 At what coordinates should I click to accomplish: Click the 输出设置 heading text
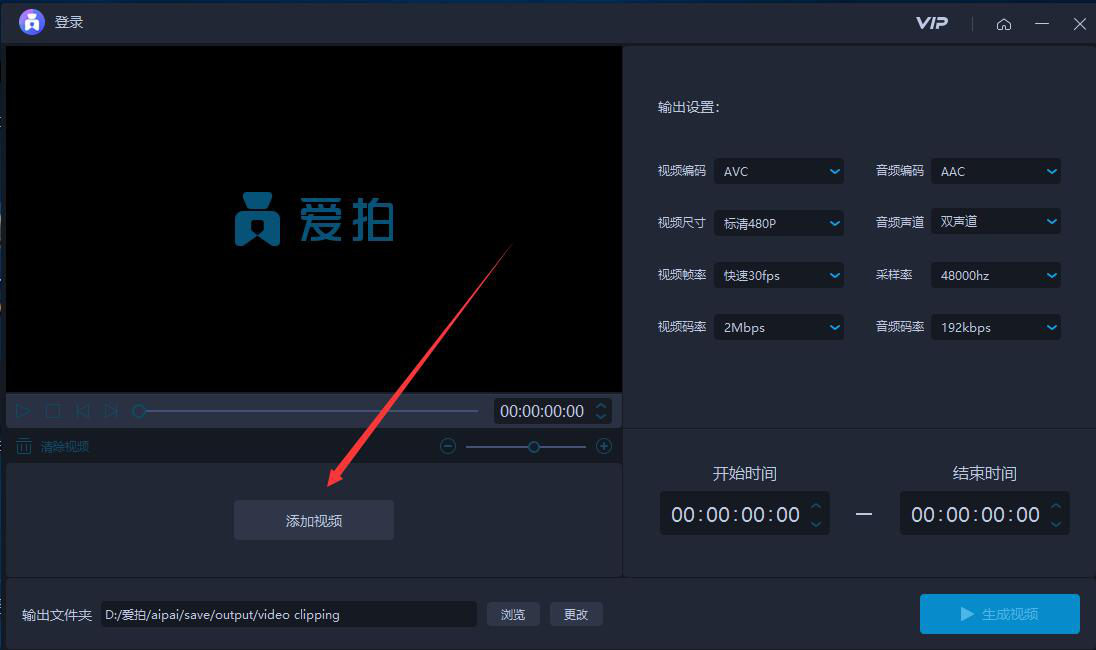688,107
